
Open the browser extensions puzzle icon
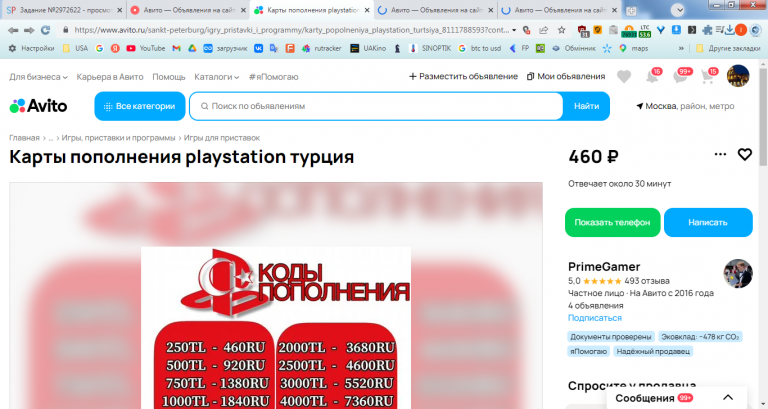[707, 30]
